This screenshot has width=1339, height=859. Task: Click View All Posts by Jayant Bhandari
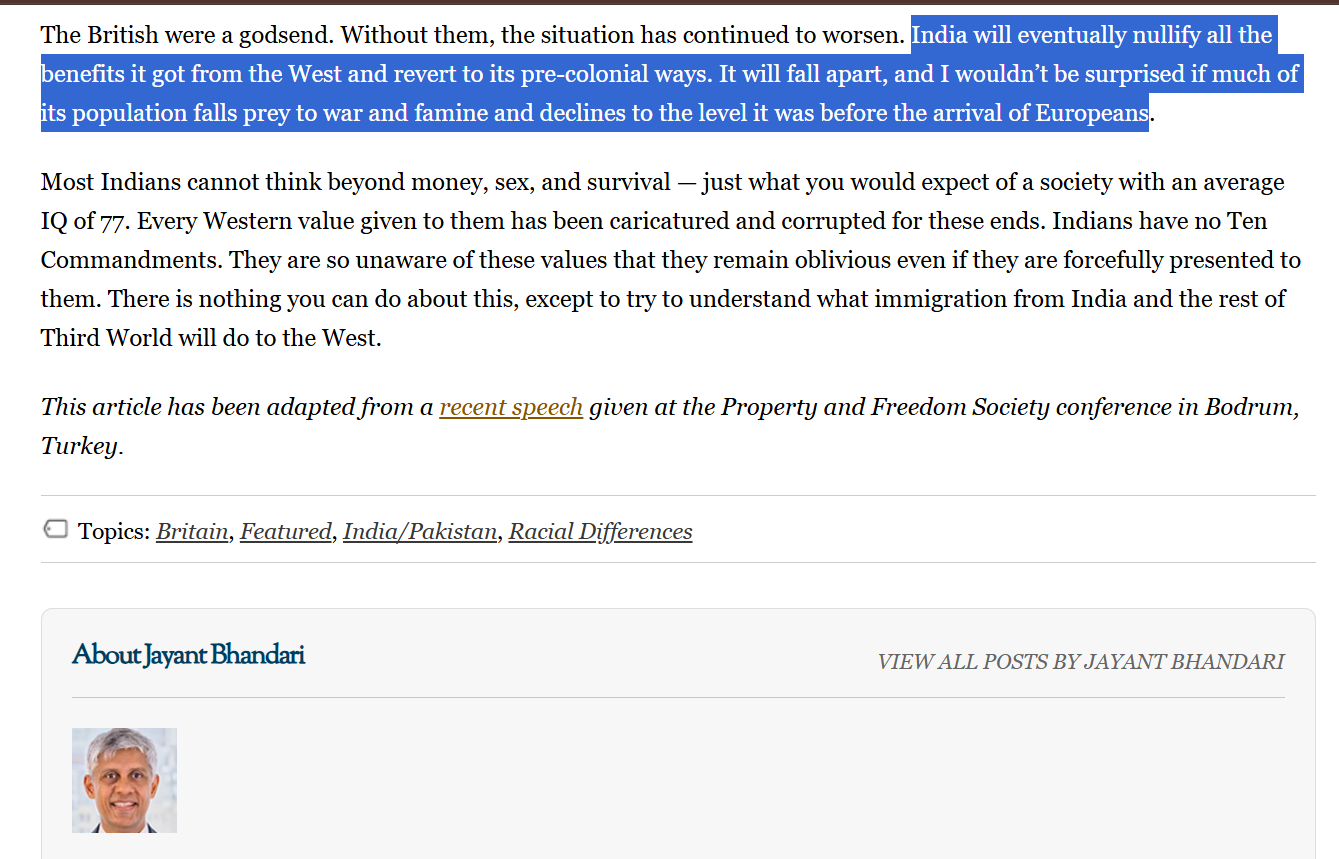pyautogui.click(x=1080, y=661)
